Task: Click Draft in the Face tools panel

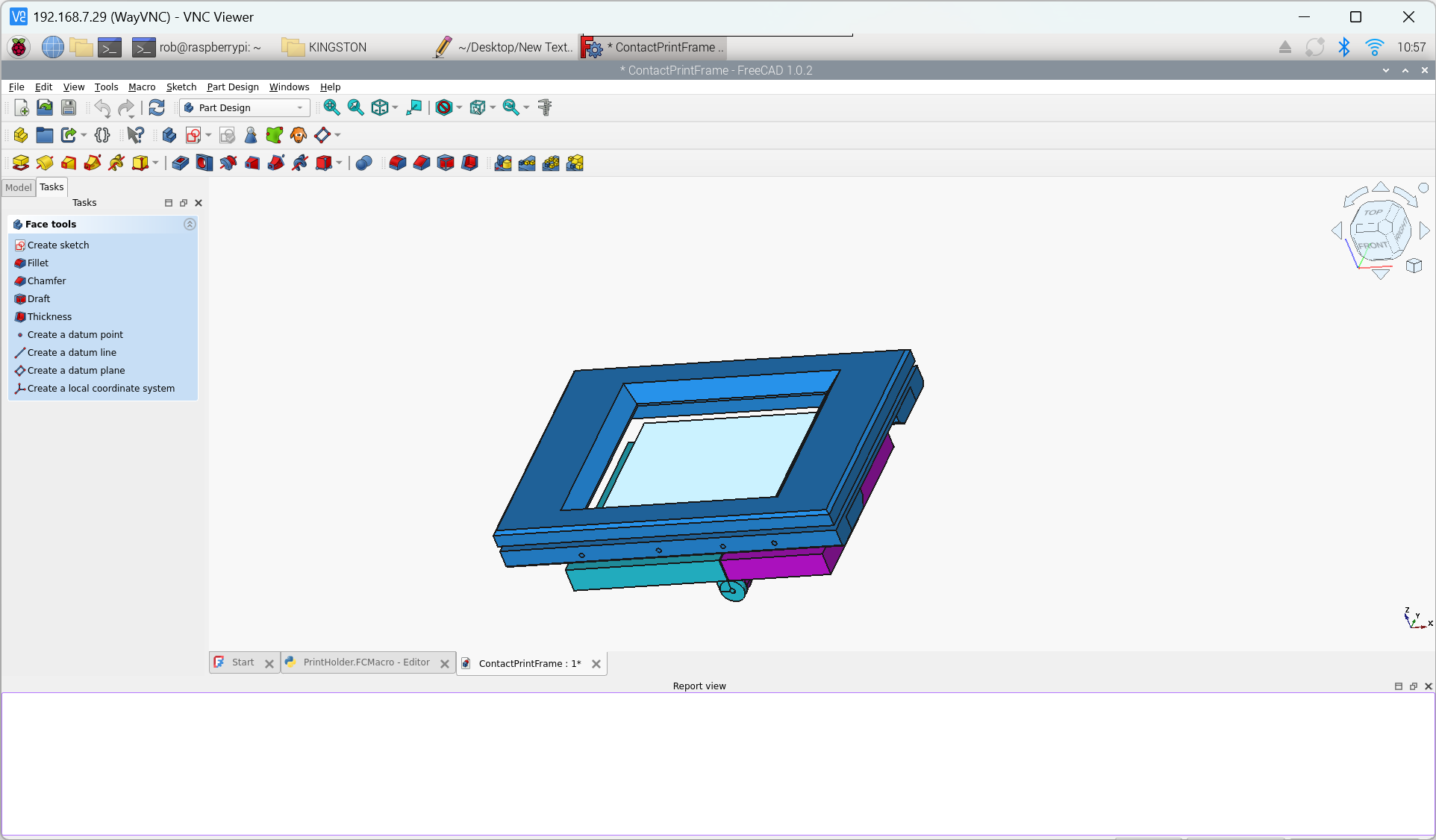Action: point(39,298)
